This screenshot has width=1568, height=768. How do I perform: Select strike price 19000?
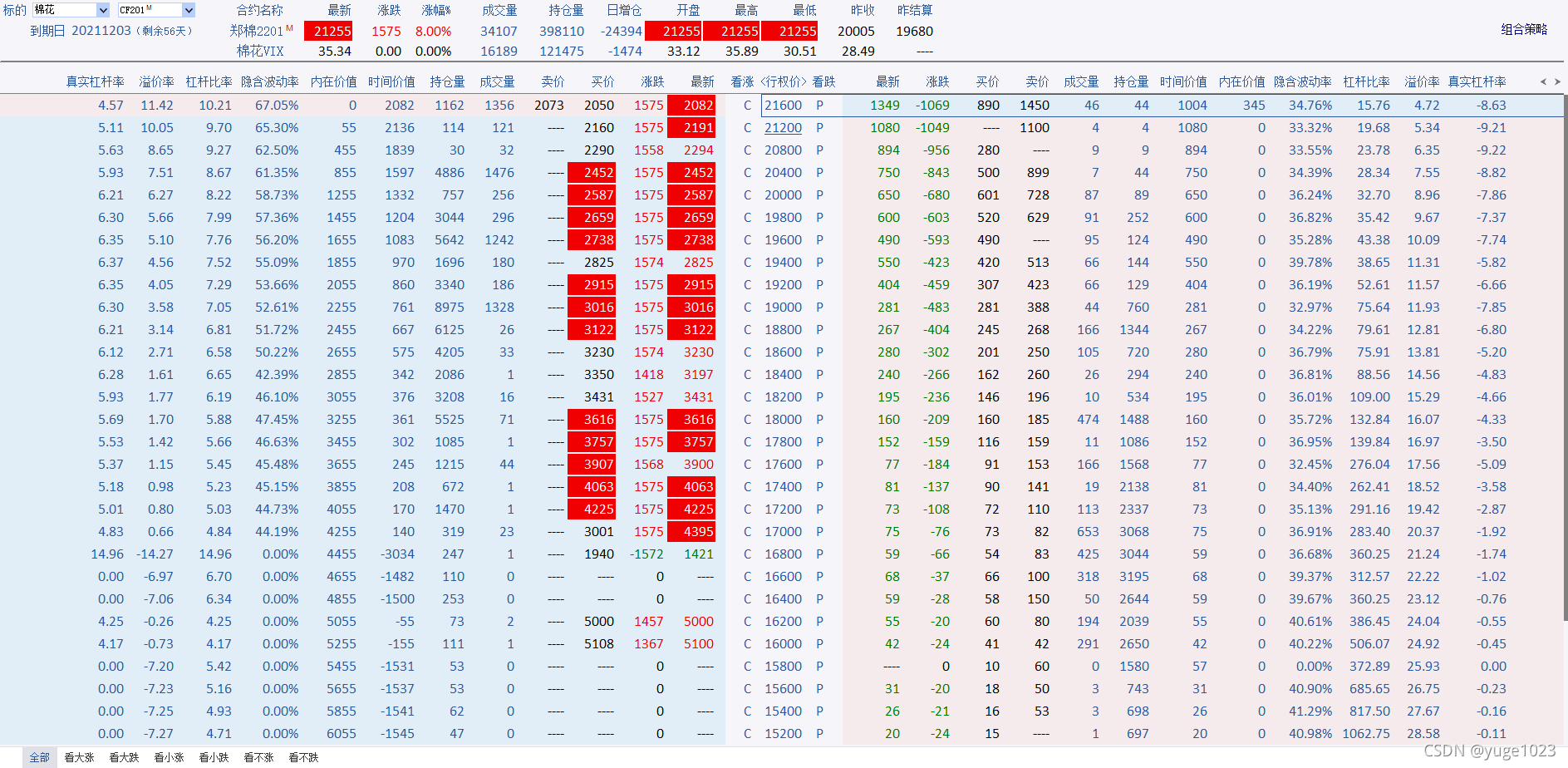click(x=784, y=308)
